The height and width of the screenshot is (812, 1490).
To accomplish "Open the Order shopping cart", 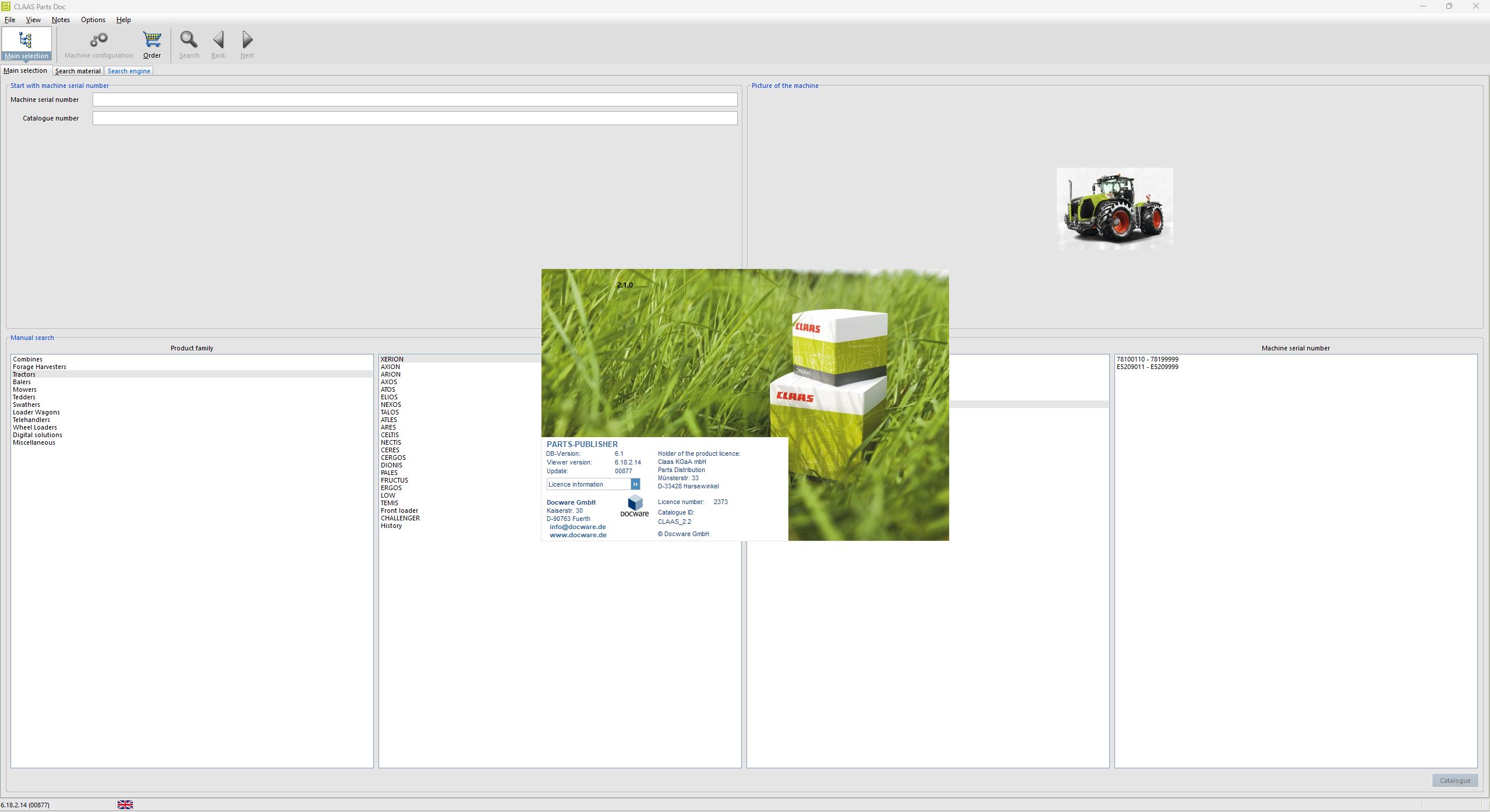I will click(x=152, y=40).
